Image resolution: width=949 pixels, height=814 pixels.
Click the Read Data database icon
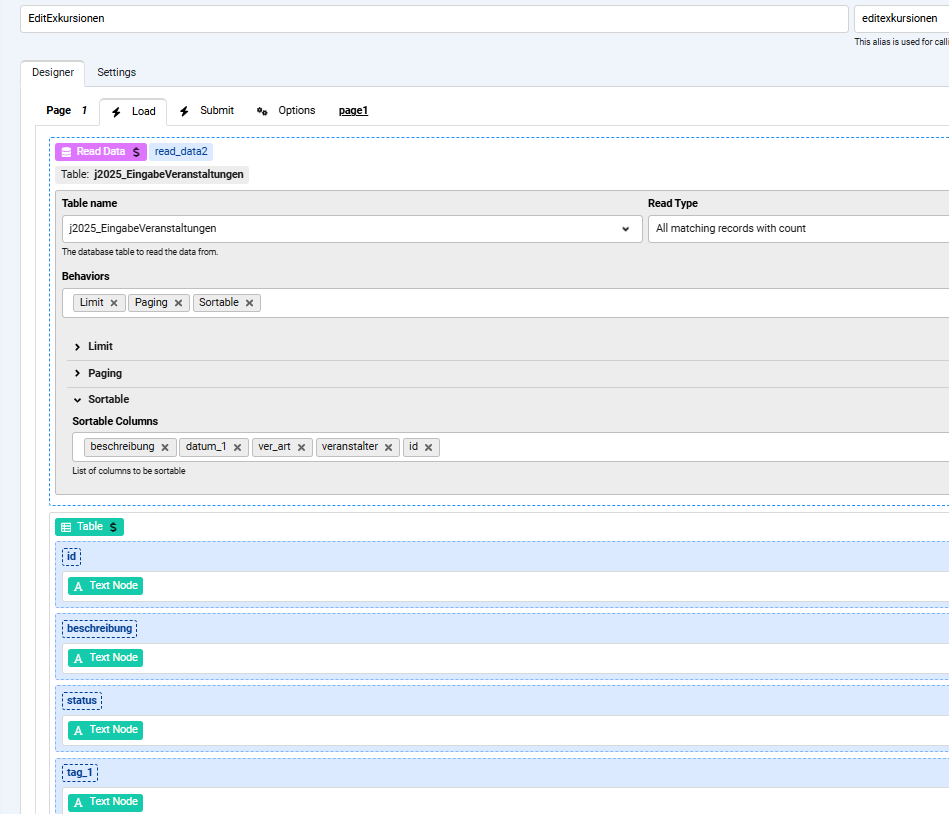66,152
